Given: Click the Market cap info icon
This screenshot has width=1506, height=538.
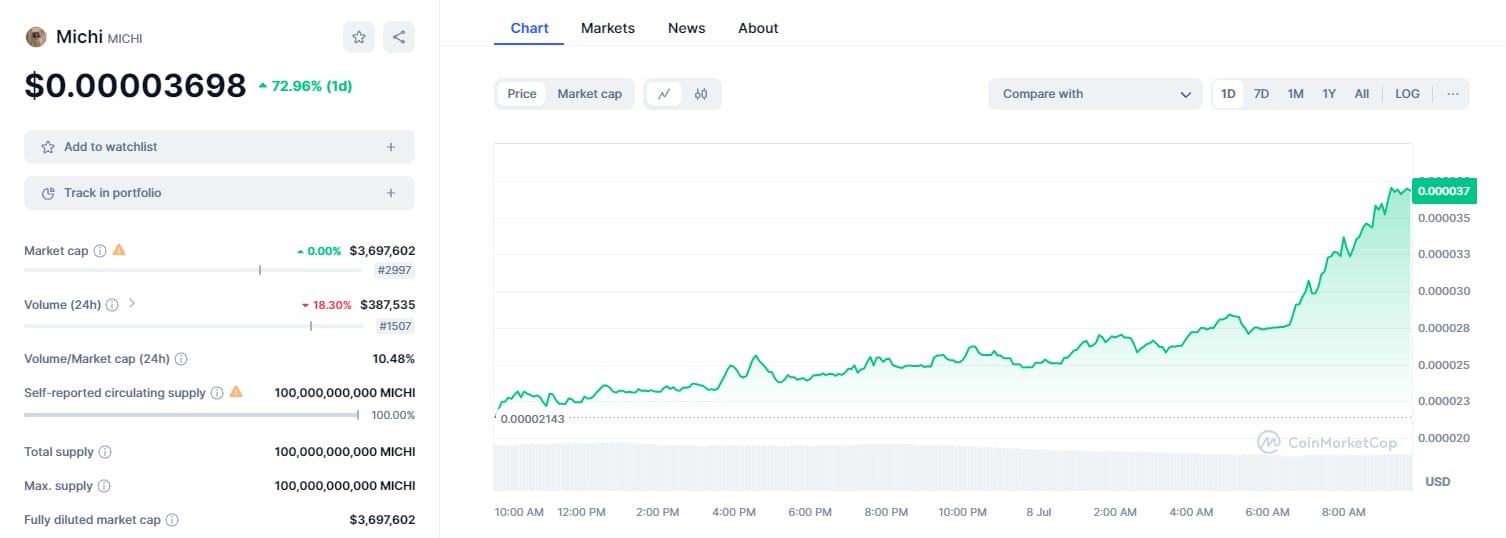Looking at the screenshot, I should click(100, 251).
